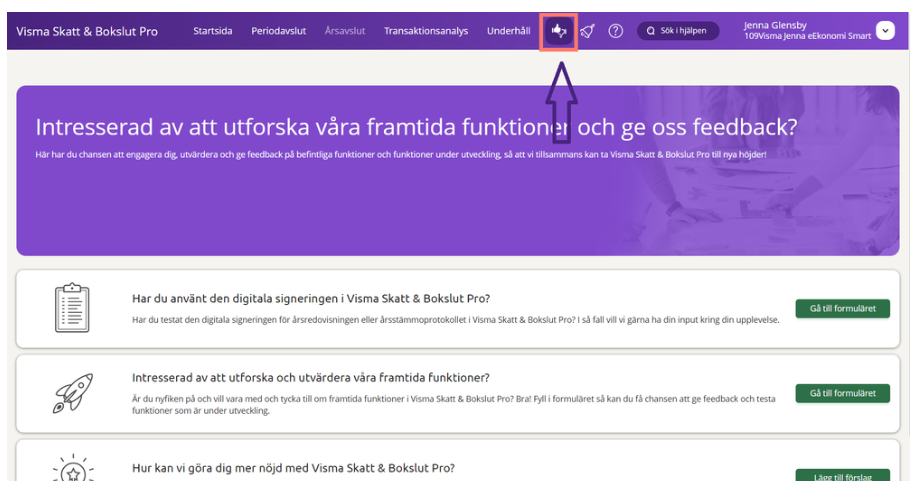Click the purple feedback banner heading
Screen dimensions: 916x502
coord(417,128)
